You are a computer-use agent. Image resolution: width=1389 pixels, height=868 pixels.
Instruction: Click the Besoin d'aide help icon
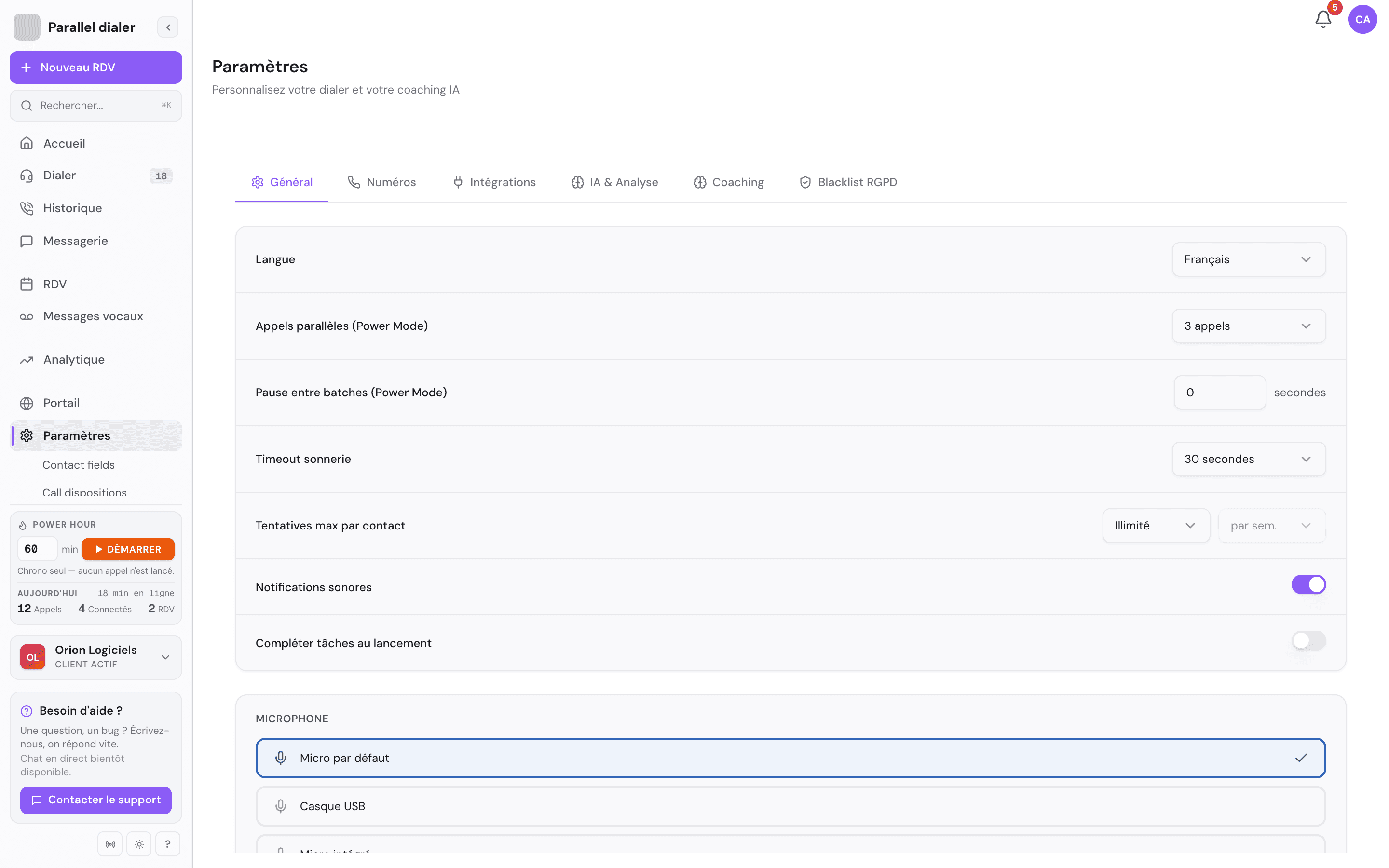pyautogui.click(x=27, y=711)
